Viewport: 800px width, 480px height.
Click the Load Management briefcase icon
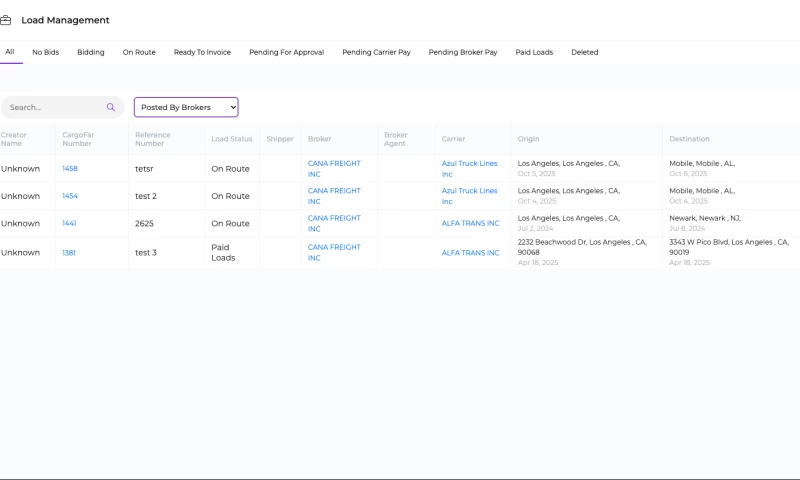pyautogui.click(x=5, y=20)
